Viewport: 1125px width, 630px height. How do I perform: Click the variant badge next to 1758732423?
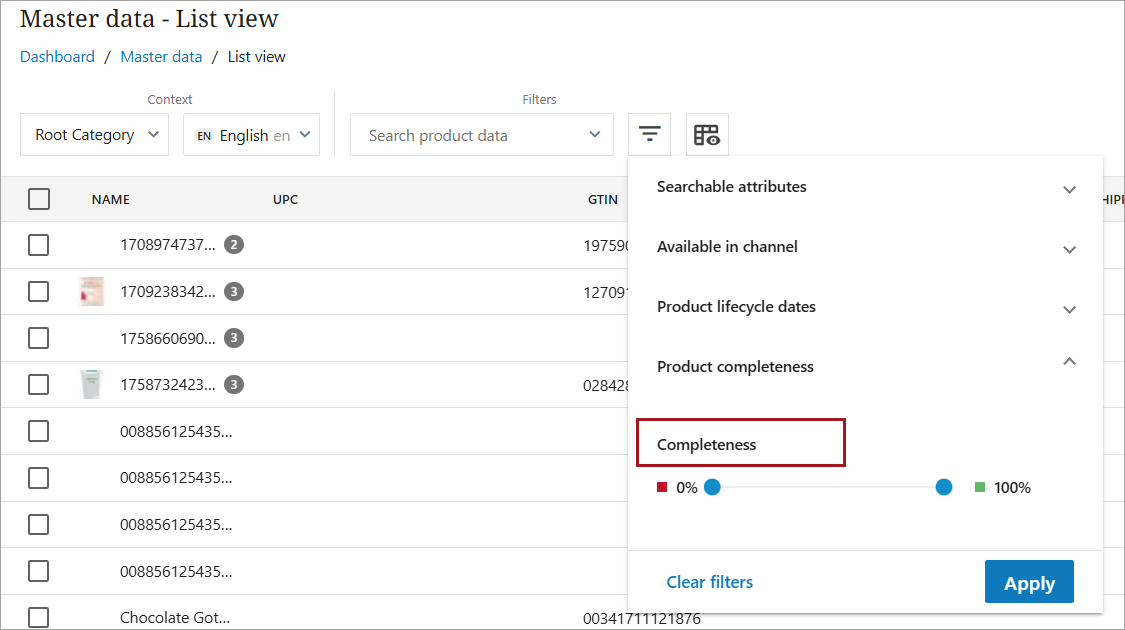pyautogui.click(x=234, y=385)
